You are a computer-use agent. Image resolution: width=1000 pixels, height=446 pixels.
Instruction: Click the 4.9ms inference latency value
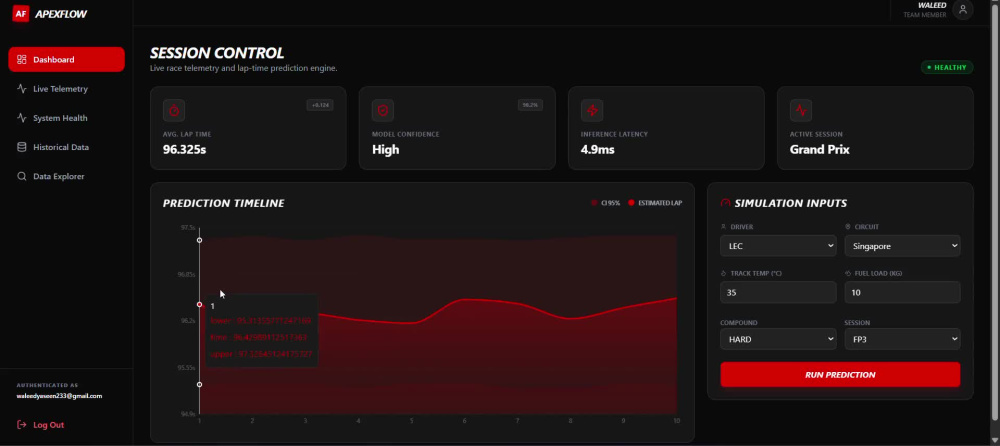pyautogui.click(x=598, y=150)
